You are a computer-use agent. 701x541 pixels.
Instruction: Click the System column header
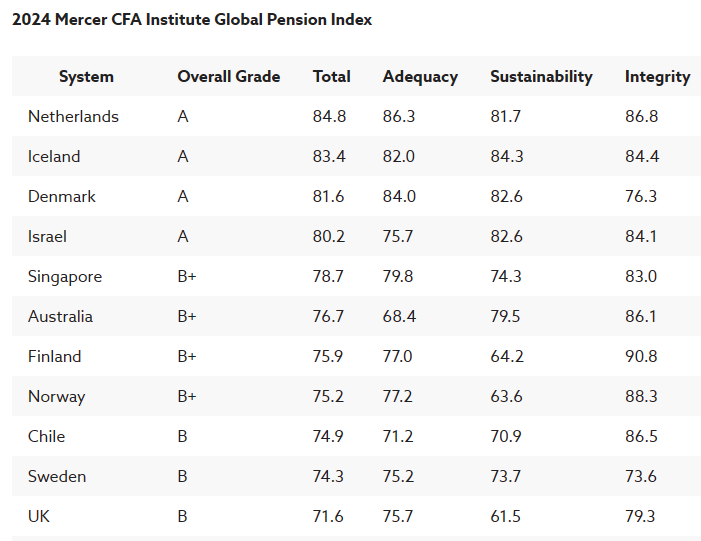click(86, 77)
